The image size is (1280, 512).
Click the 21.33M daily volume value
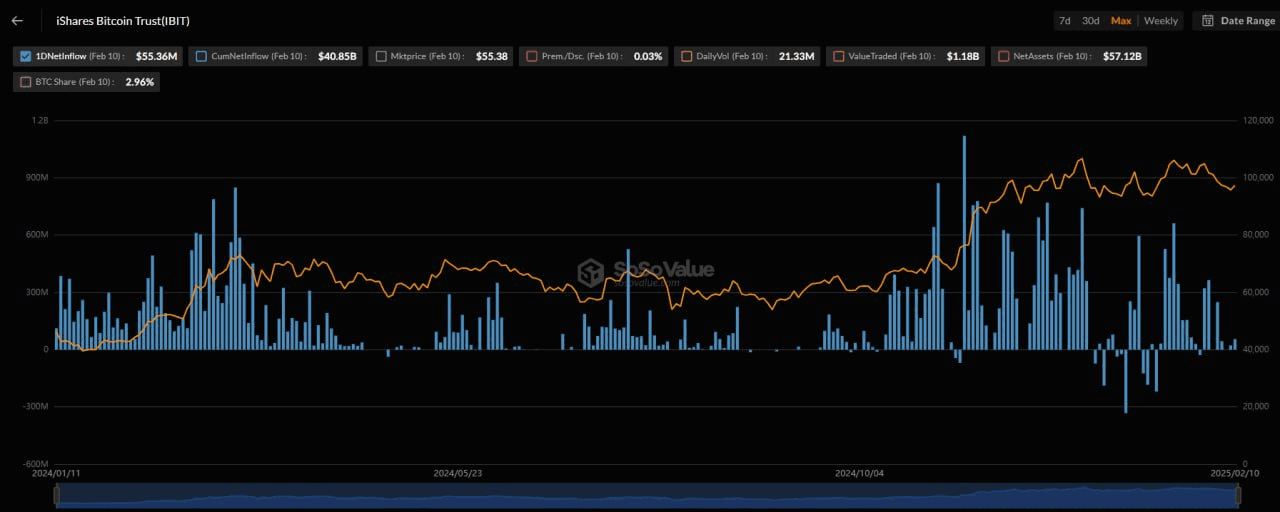point(797,56)
